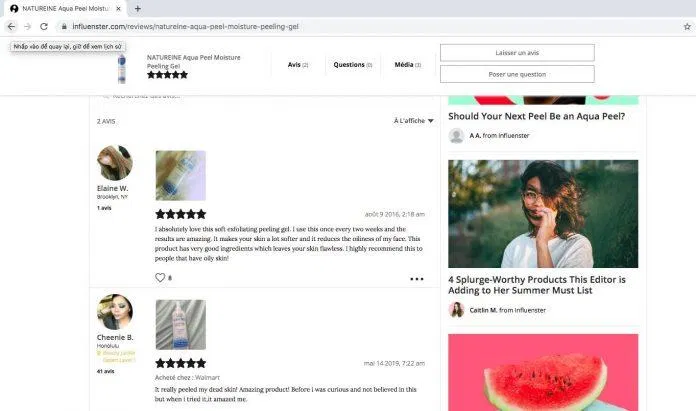The width and height of the screenshot is (696, 411).
Task: Click Elaine W.'s 1 avis count
Action: 104,208
